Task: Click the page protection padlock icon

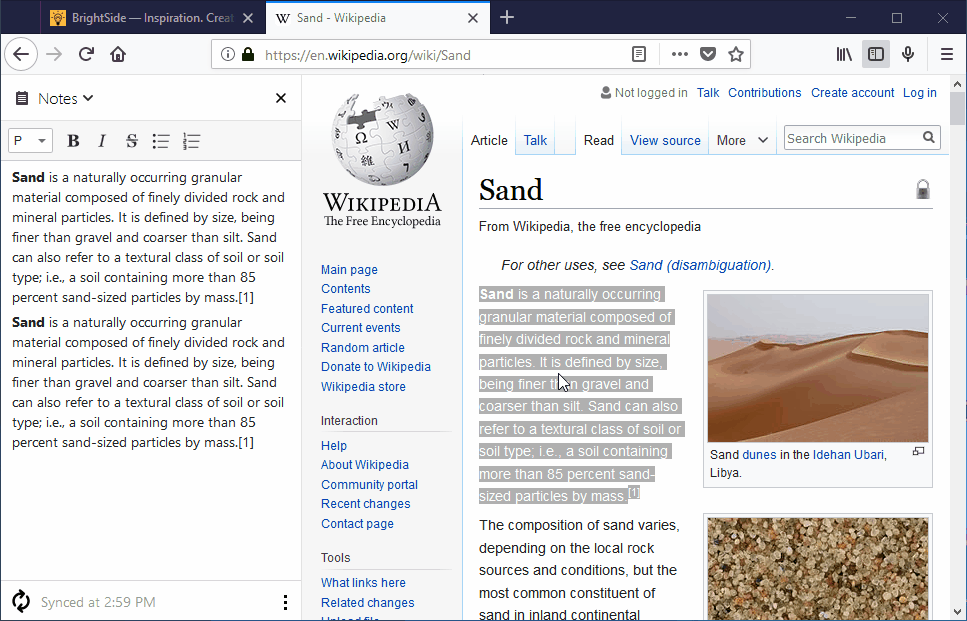Action: pos(923,189)
